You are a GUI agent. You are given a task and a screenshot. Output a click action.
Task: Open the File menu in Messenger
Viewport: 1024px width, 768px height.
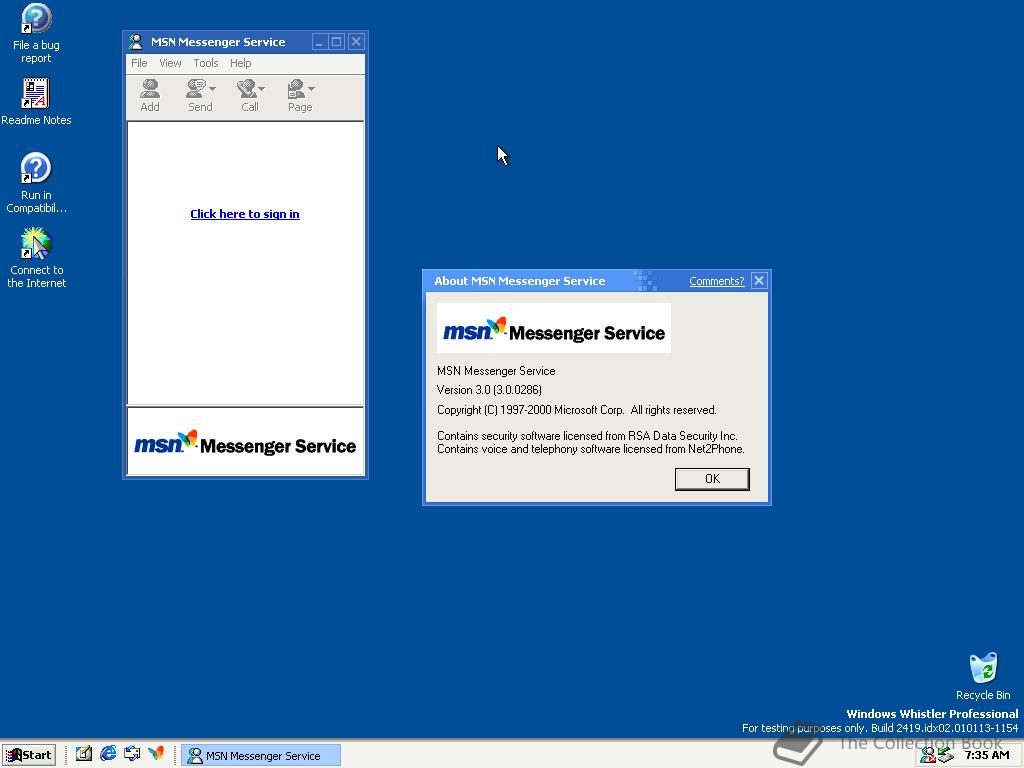click(x=139, y=63)
